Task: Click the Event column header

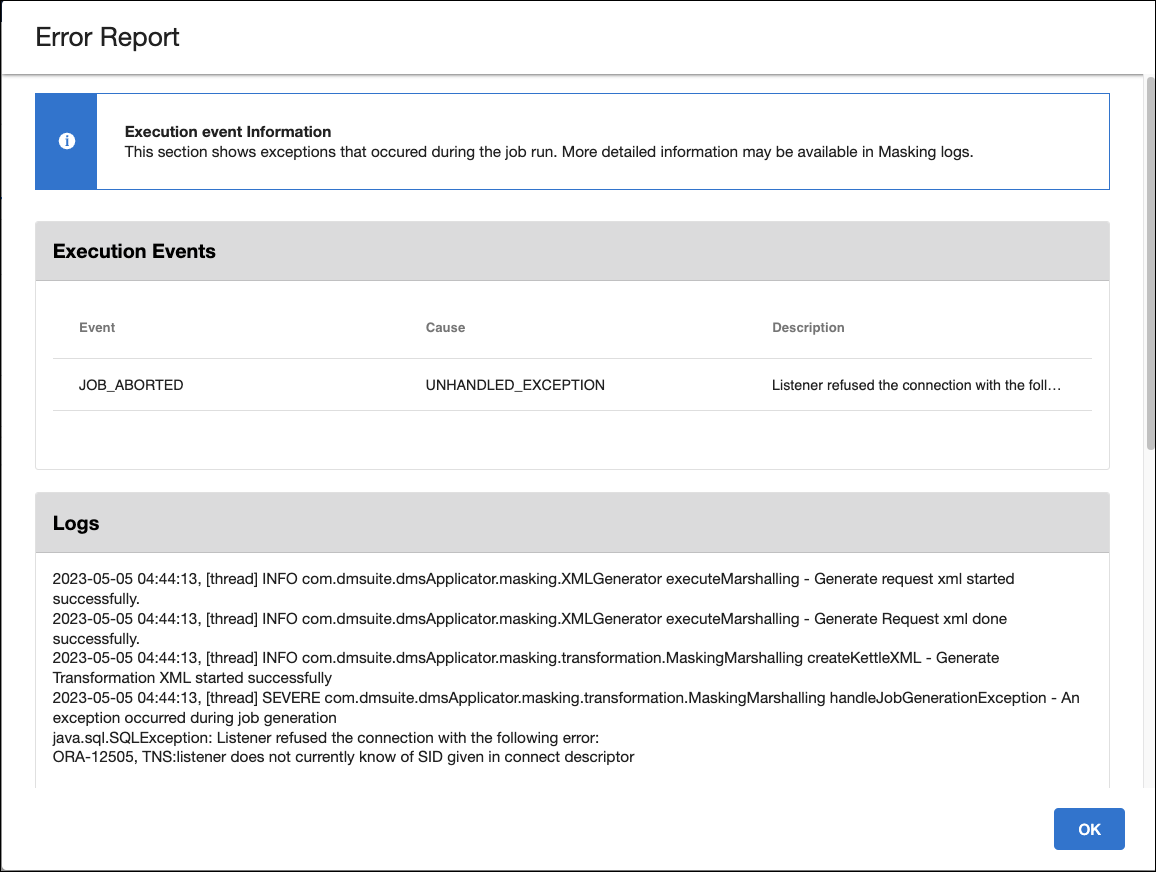Action: (97, 328)
